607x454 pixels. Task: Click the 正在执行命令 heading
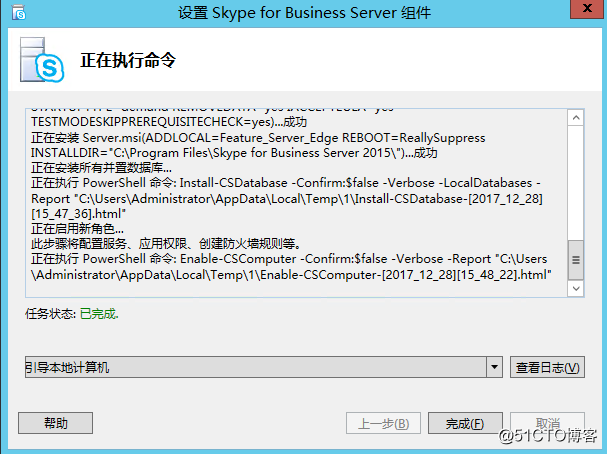click(128, 60)
